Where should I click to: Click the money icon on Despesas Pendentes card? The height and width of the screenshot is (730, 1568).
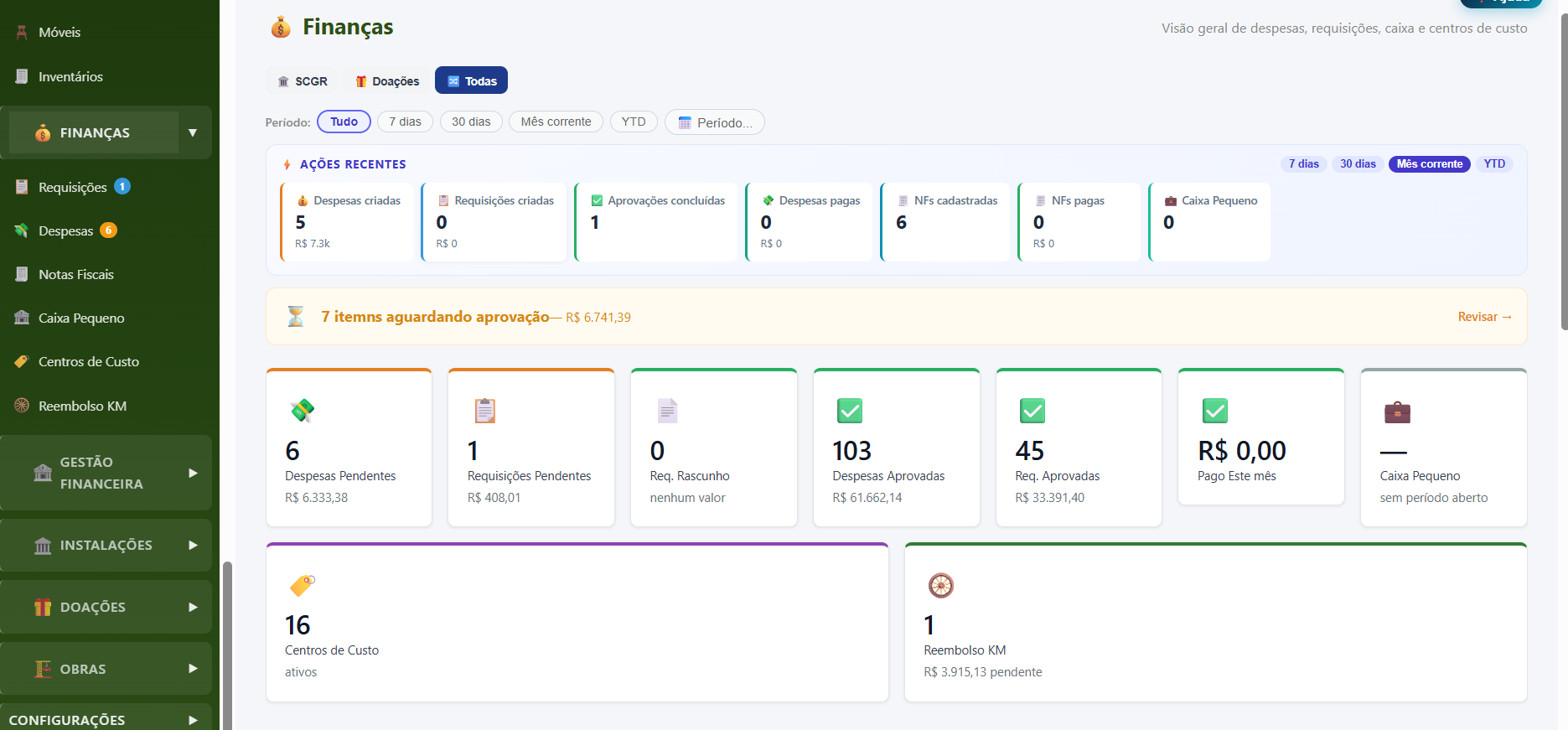(302, 411)
